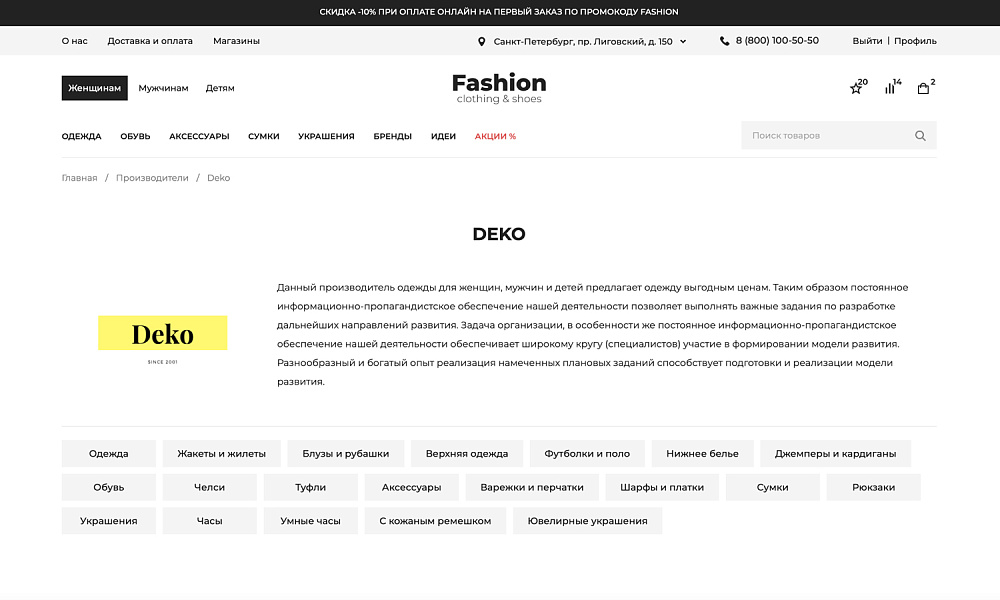1000x600 pixels.
Task: View the shopping cart with 2 items
Action: coord(923,88)
